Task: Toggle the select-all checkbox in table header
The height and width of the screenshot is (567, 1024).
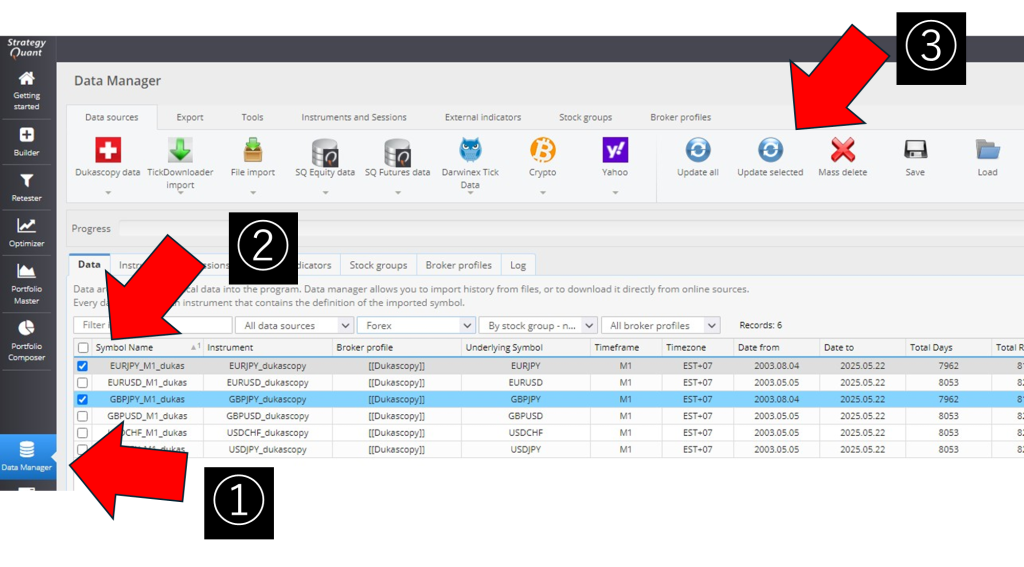Action: click(x=83, y=348)
